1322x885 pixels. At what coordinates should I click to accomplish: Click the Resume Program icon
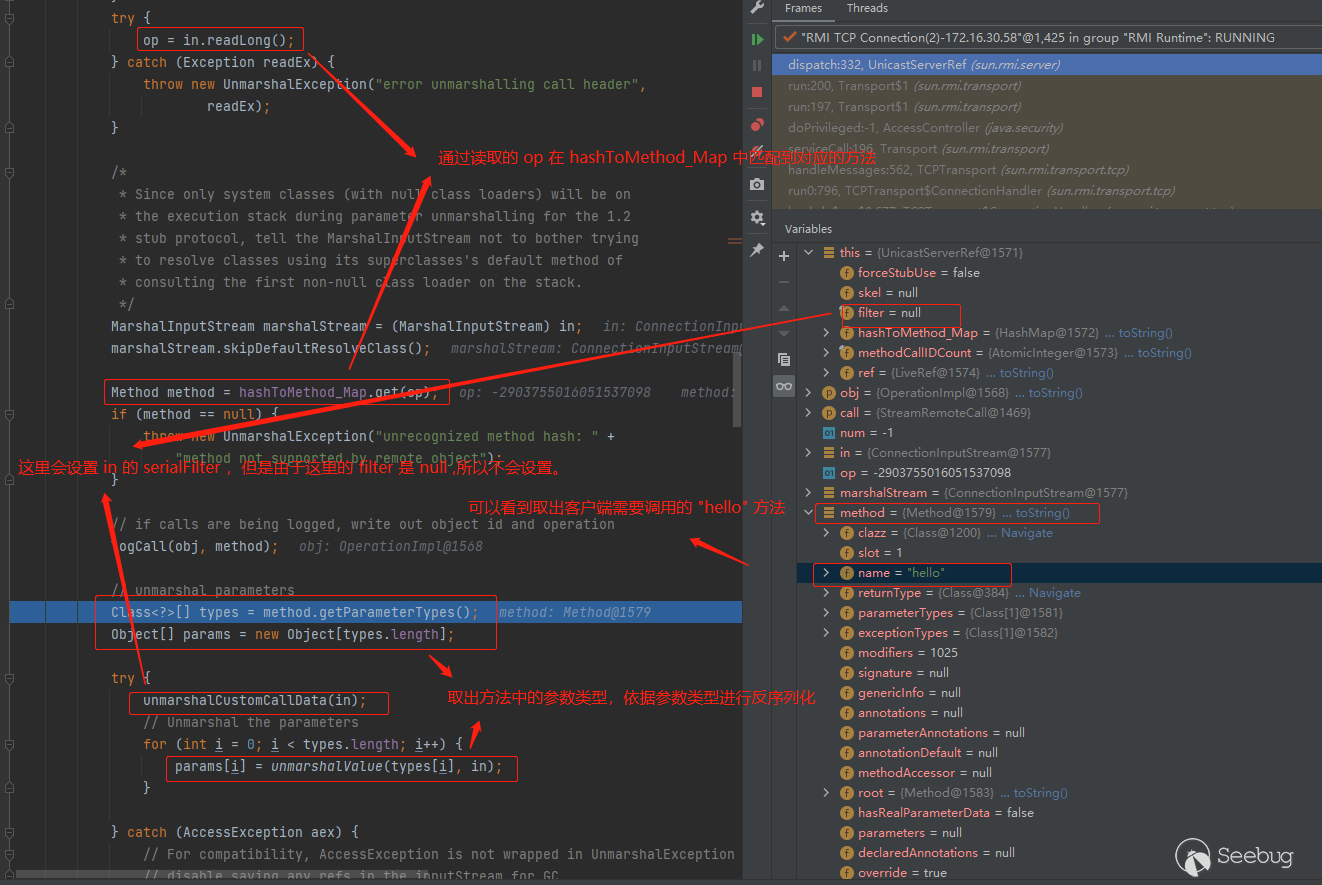pyautogui.click(x=757, y=39)
